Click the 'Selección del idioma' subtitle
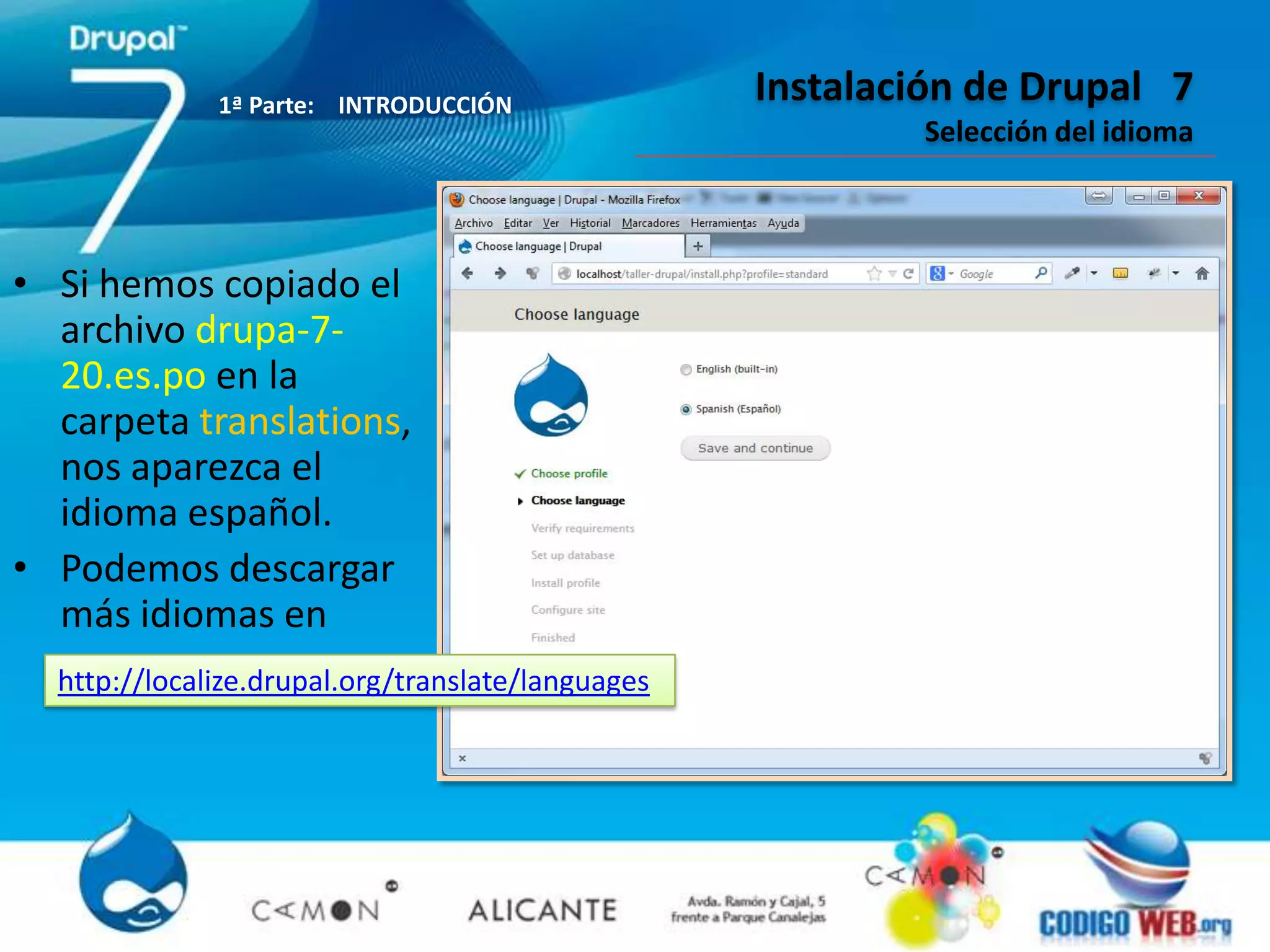The image size is (1270, 952). (1059, 131)
